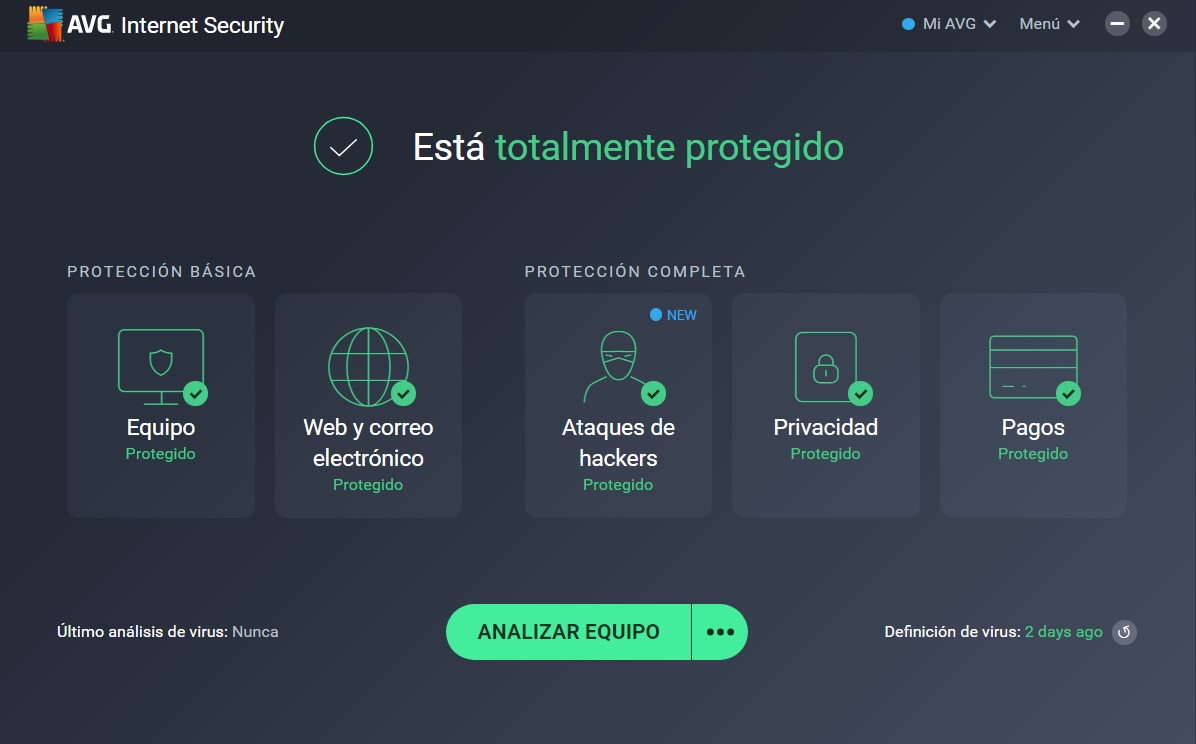This screenshot has height=744, width=1196.
Task: Open the Privacidad tile label
Action: pyautogui.click(x=825, y=427)
